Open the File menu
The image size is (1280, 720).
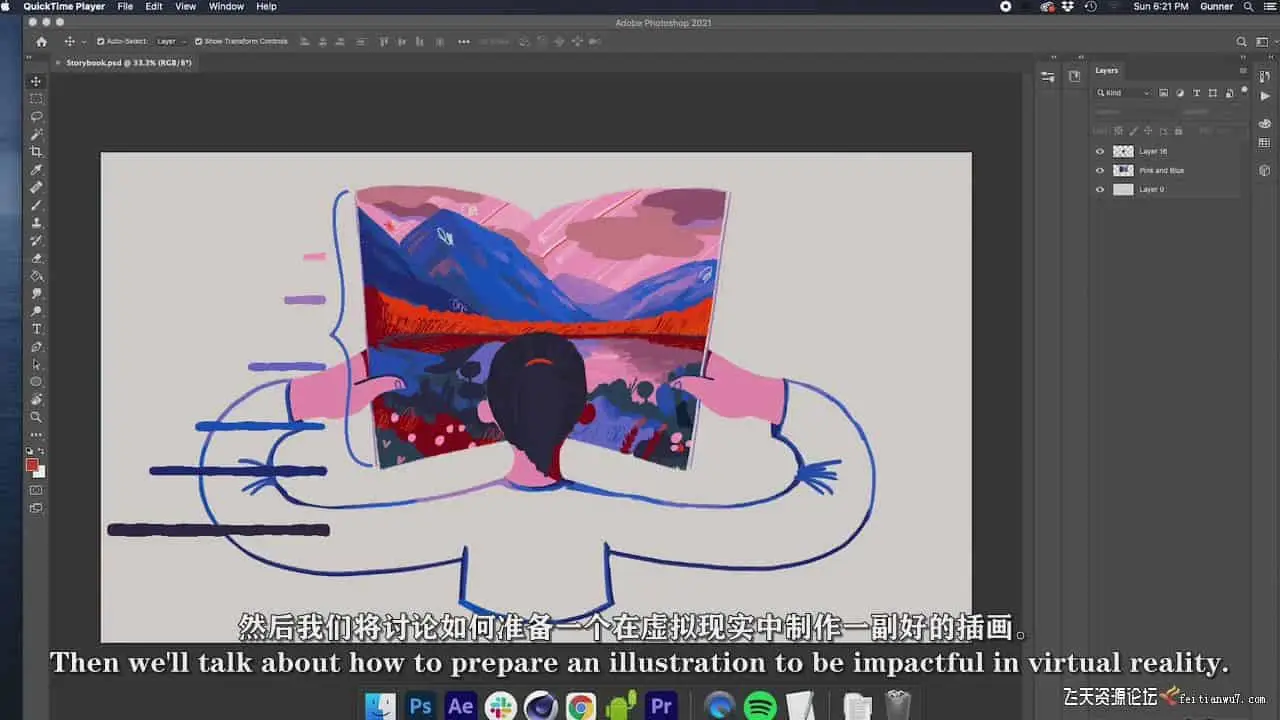point(125,6)
